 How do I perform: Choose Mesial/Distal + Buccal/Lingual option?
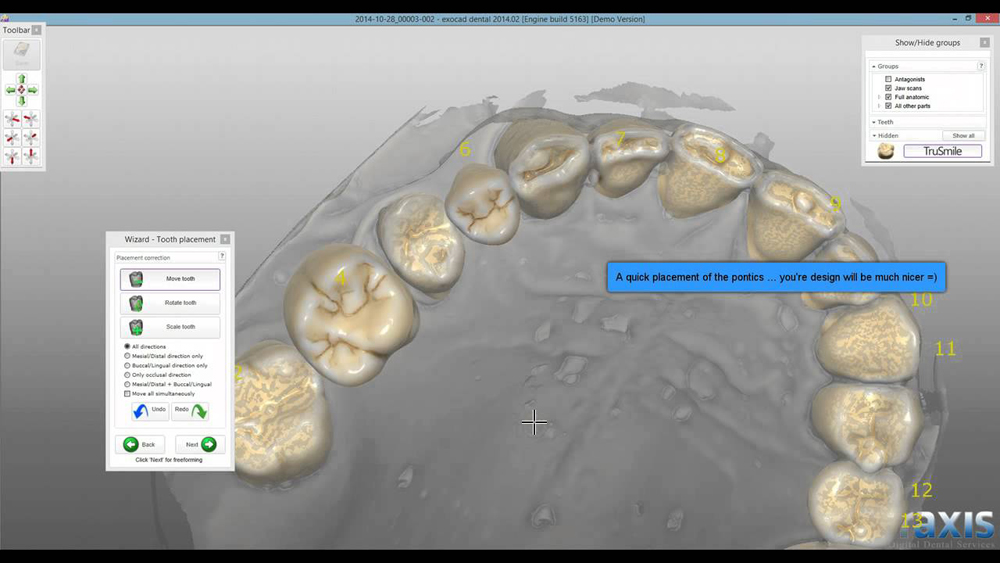pyautogui.click(x=127, y=384)
